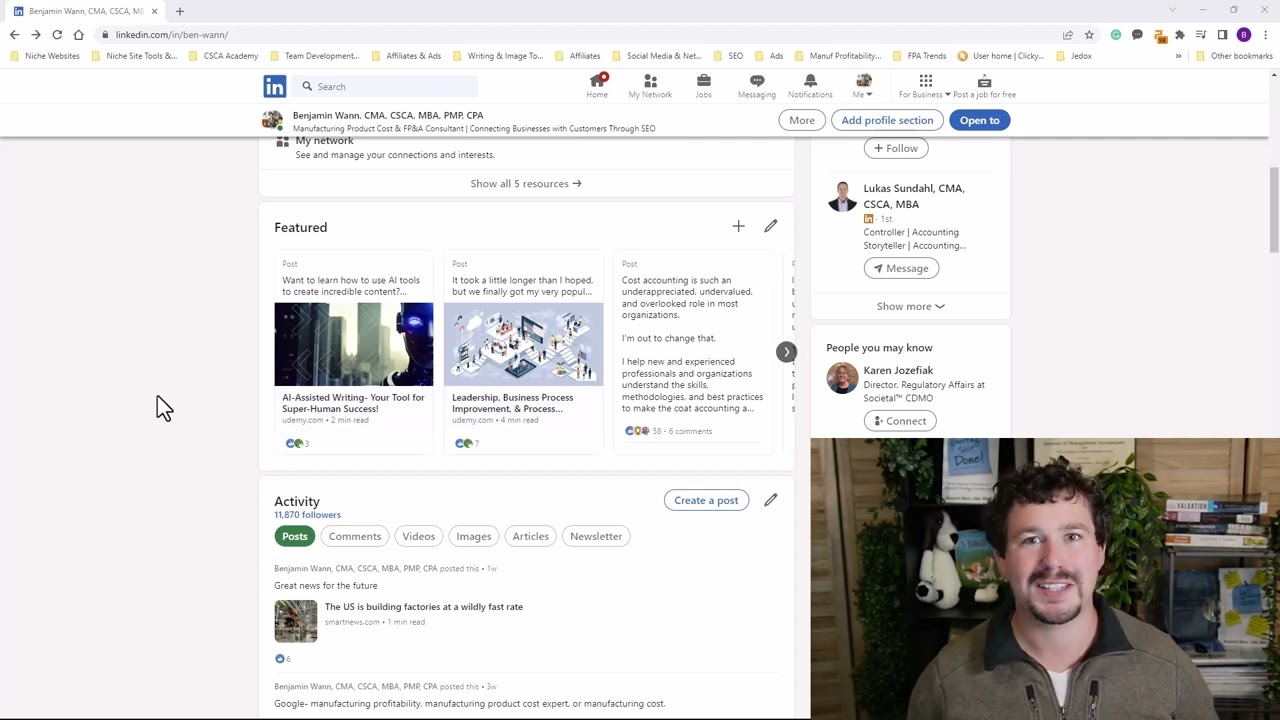Edit the Featured section pencil icon

(770, 226)
